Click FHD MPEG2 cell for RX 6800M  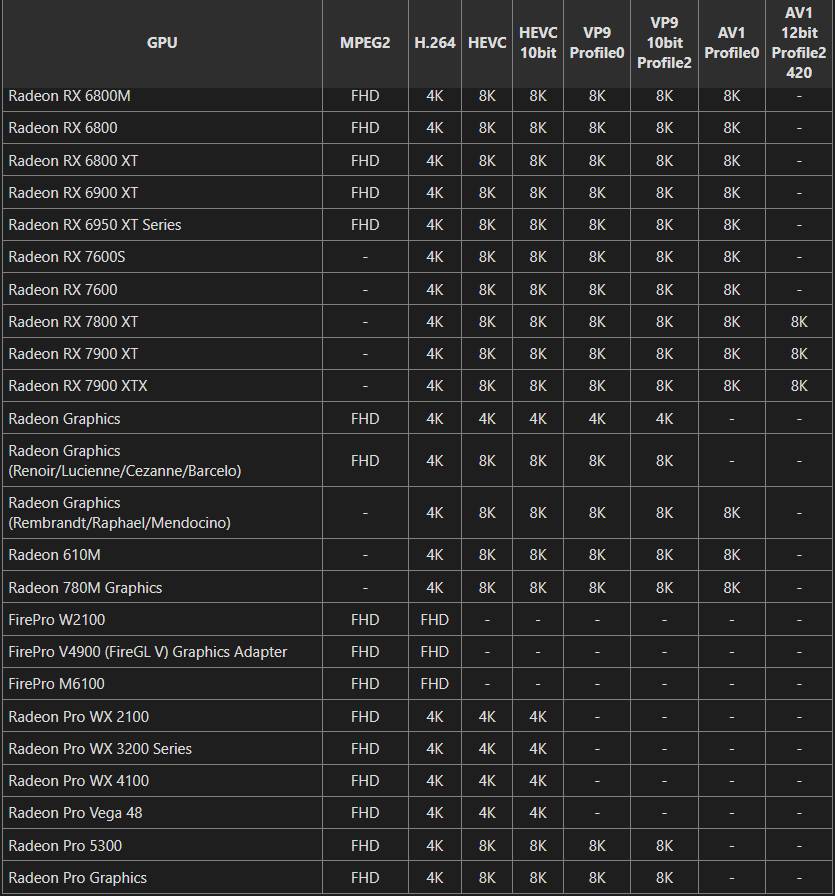point(365,96)
